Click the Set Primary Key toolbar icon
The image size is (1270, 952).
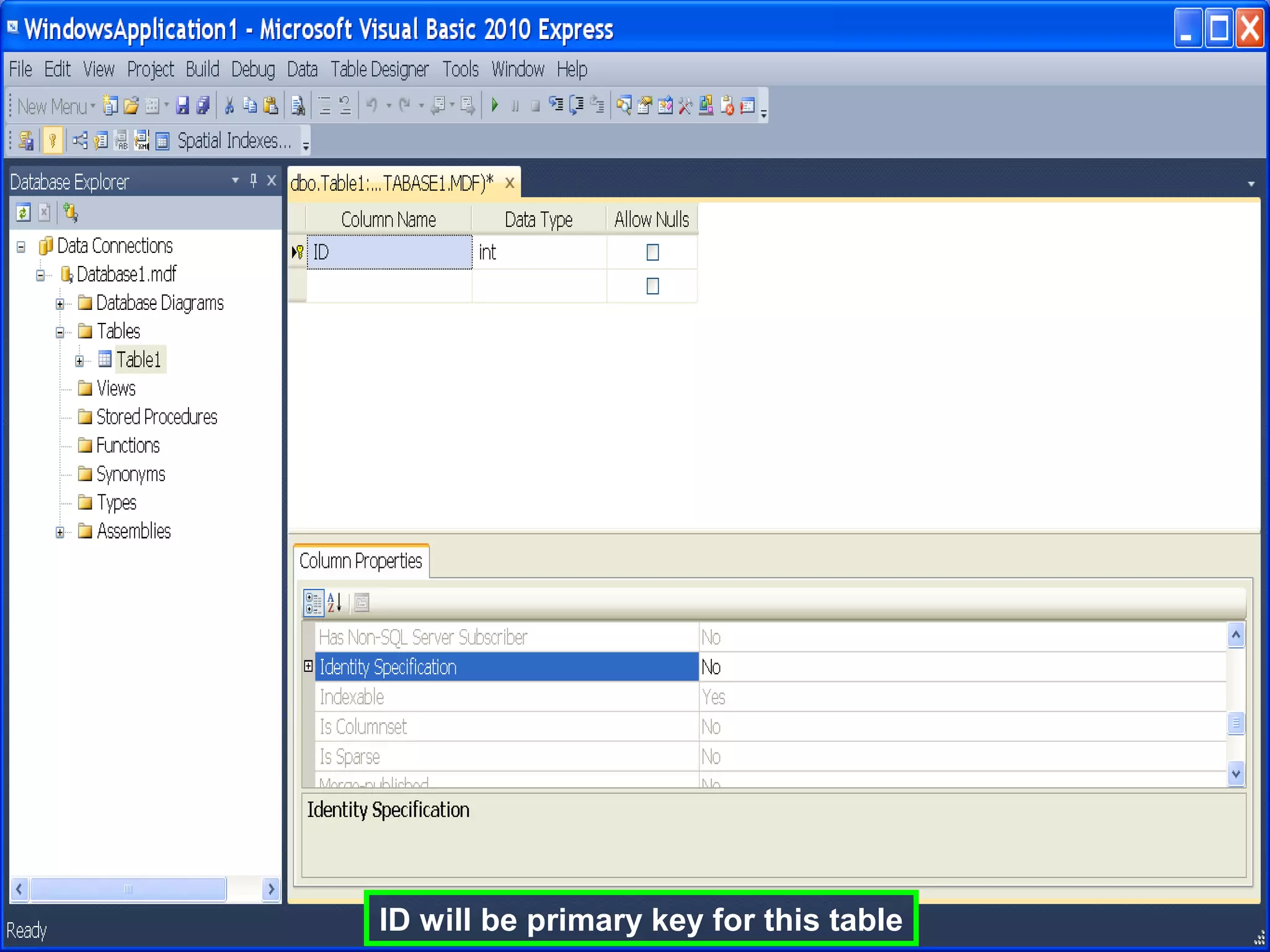click(x=53, y=141)
